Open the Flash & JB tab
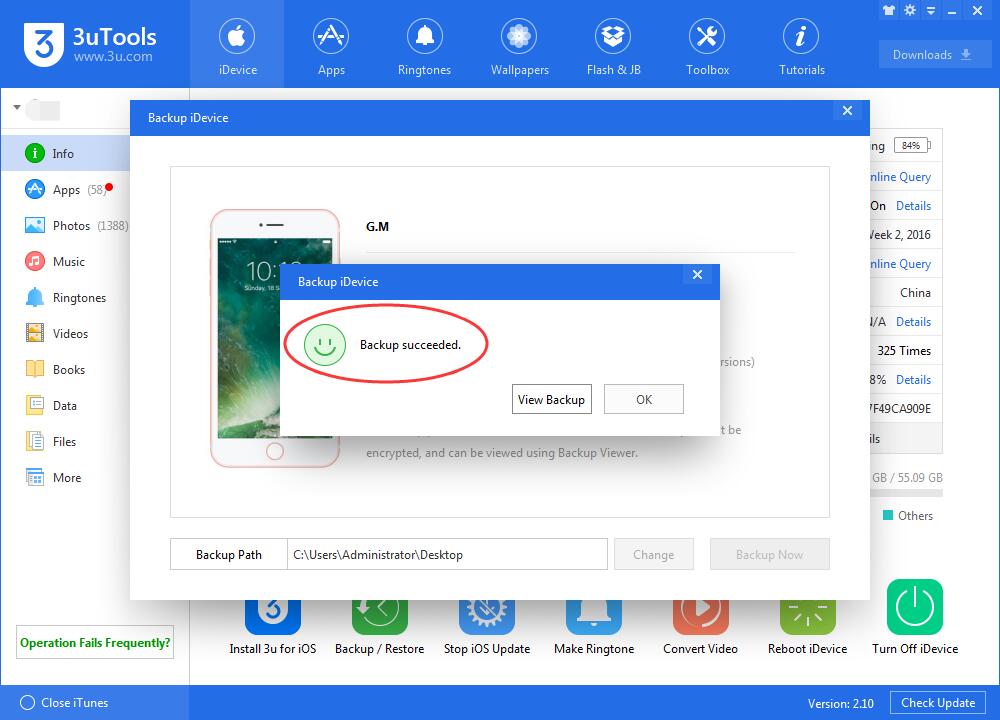This screenshot has height=720, width=1000. tap(613, 45)
